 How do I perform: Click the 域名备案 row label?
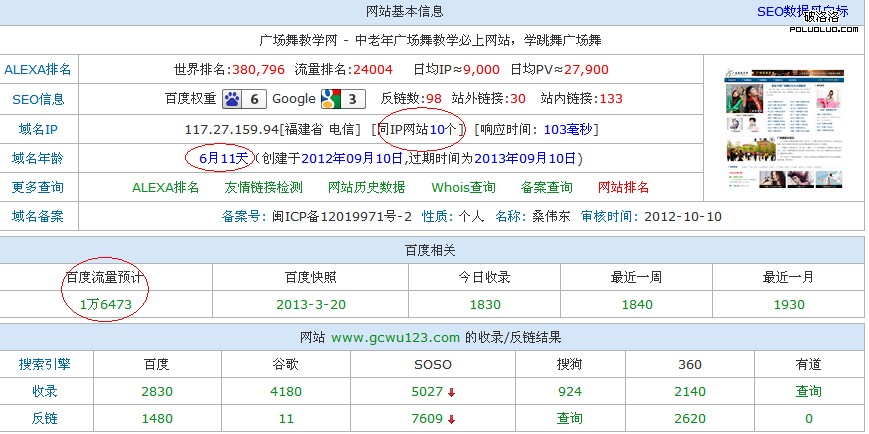click(38, 216)
